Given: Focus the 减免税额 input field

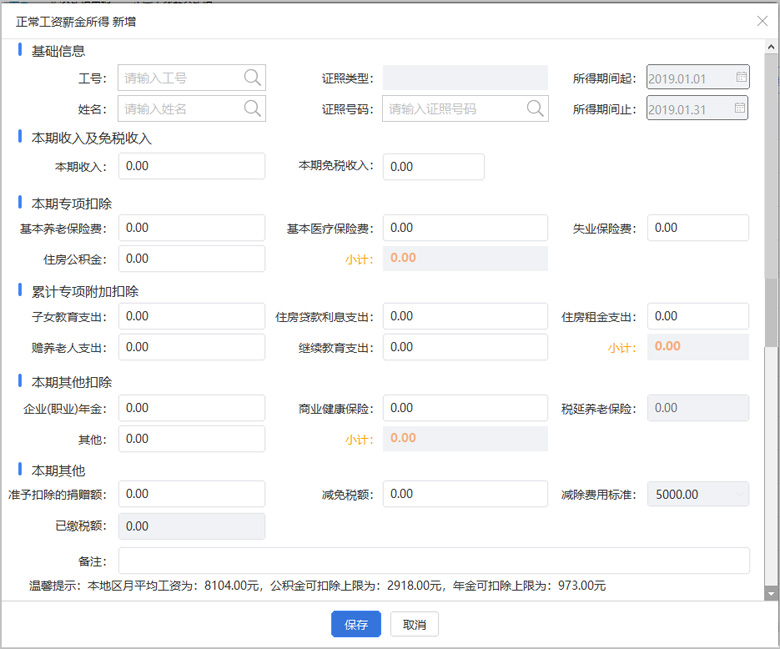Looking at the screenshot, I should point(464,494).
